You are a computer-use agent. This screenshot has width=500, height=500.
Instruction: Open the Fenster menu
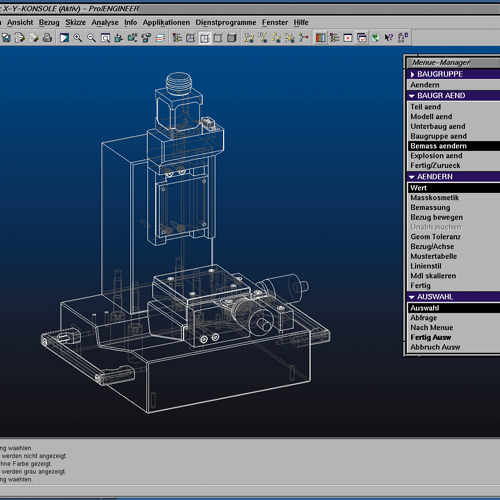click(275, 22)
